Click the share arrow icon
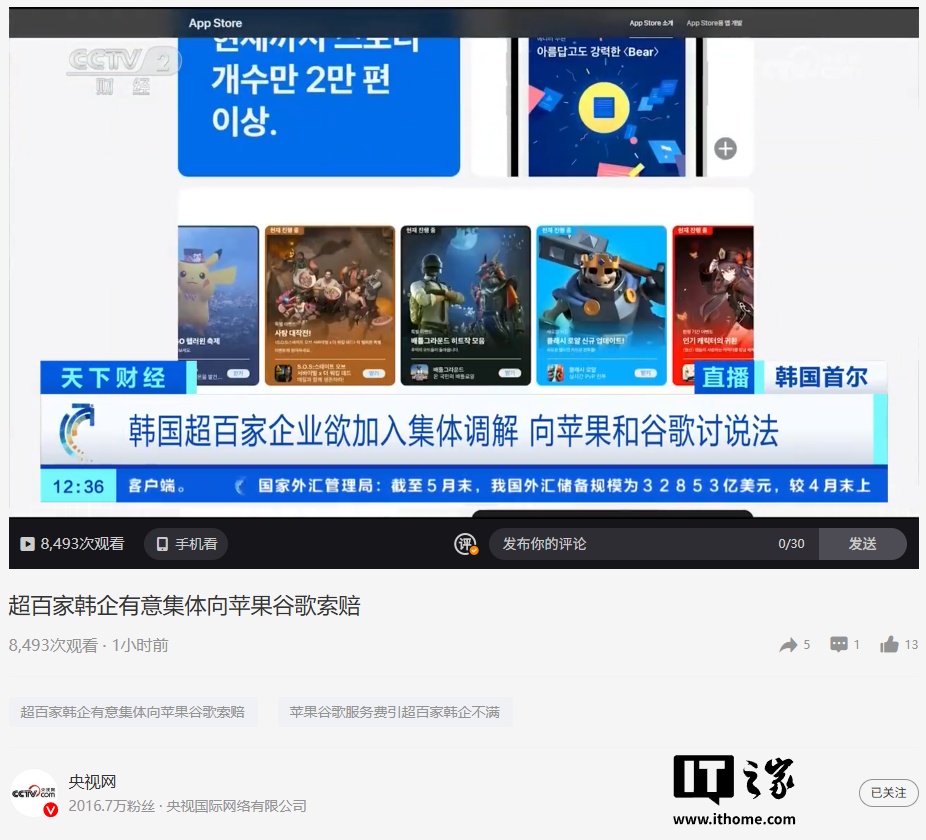Screen dimensions: 926x840 788,645
